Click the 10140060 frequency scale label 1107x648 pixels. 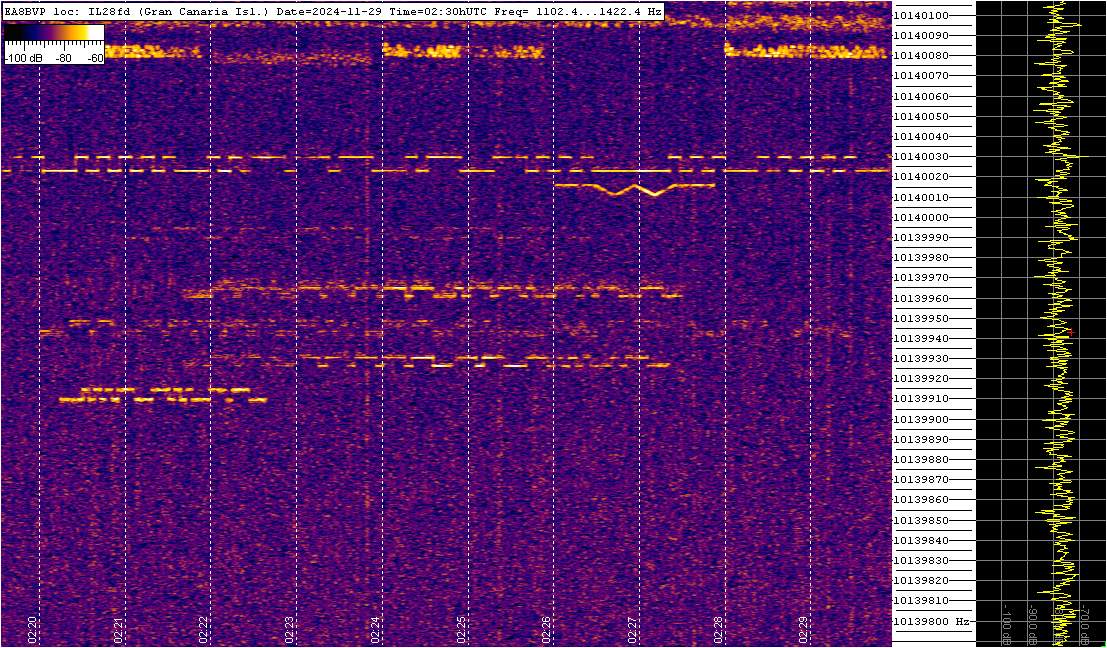[921, 96]
